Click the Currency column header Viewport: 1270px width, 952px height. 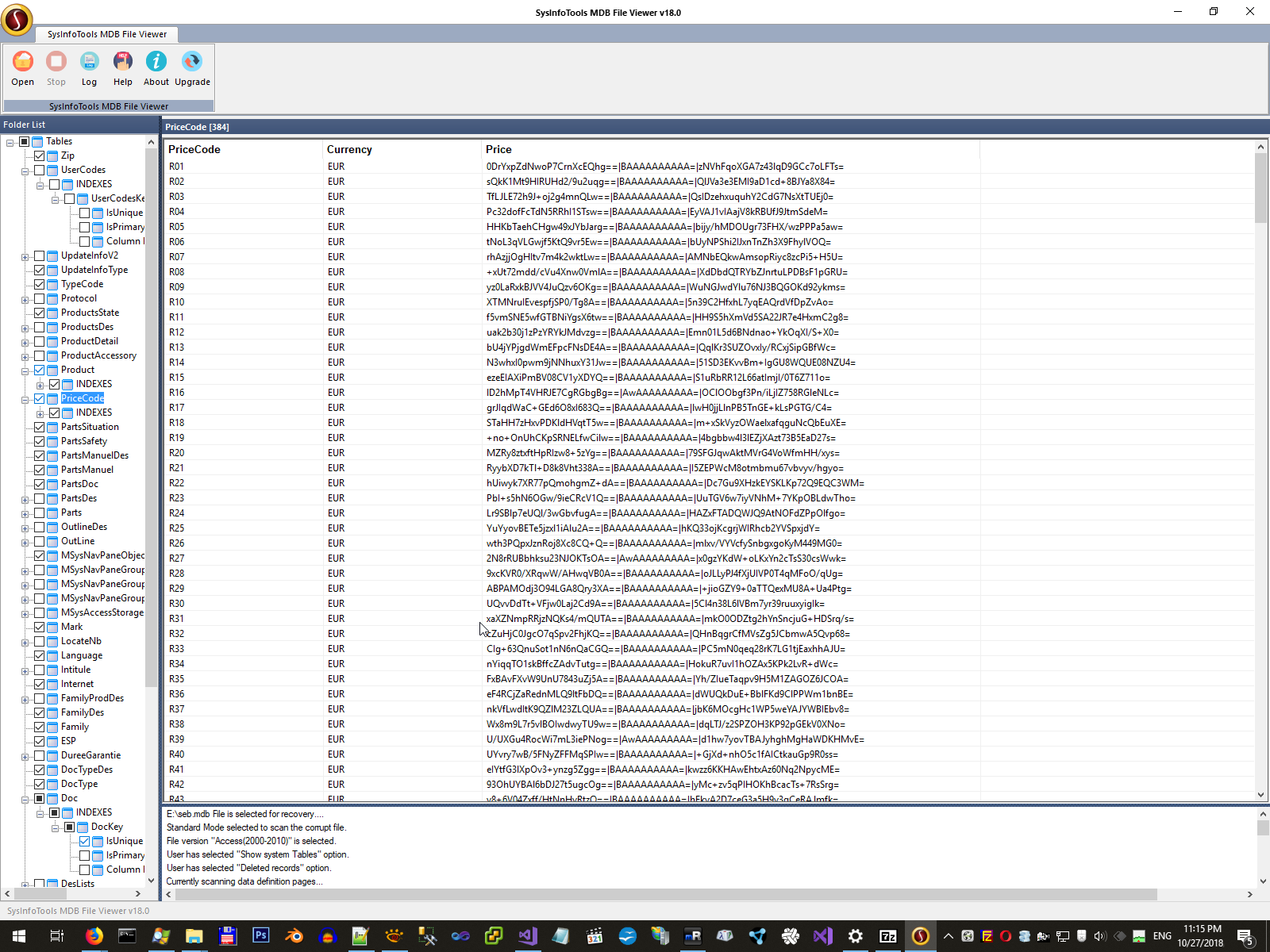402,149
